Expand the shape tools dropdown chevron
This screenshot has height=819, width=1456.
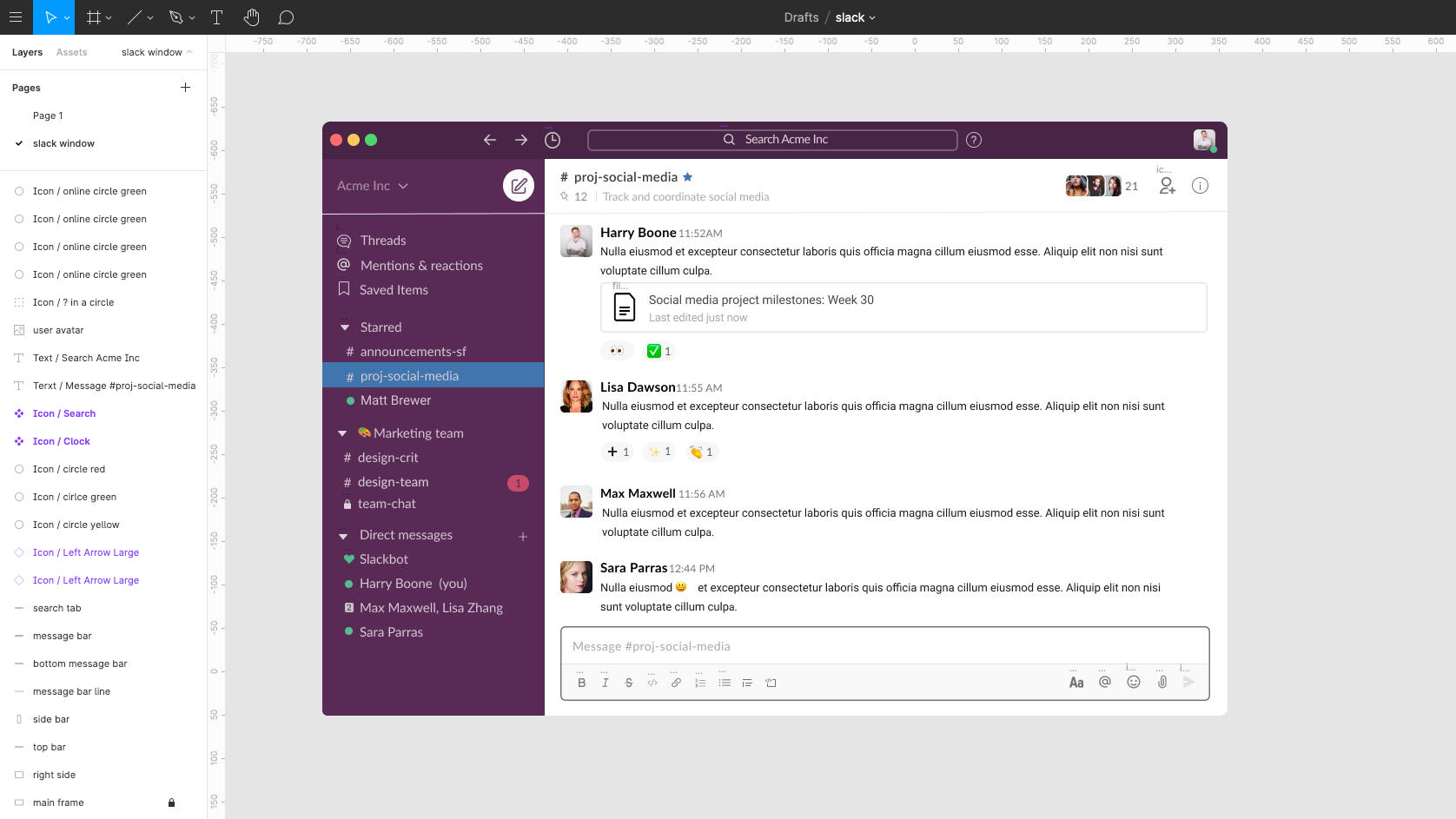[193, 17]
